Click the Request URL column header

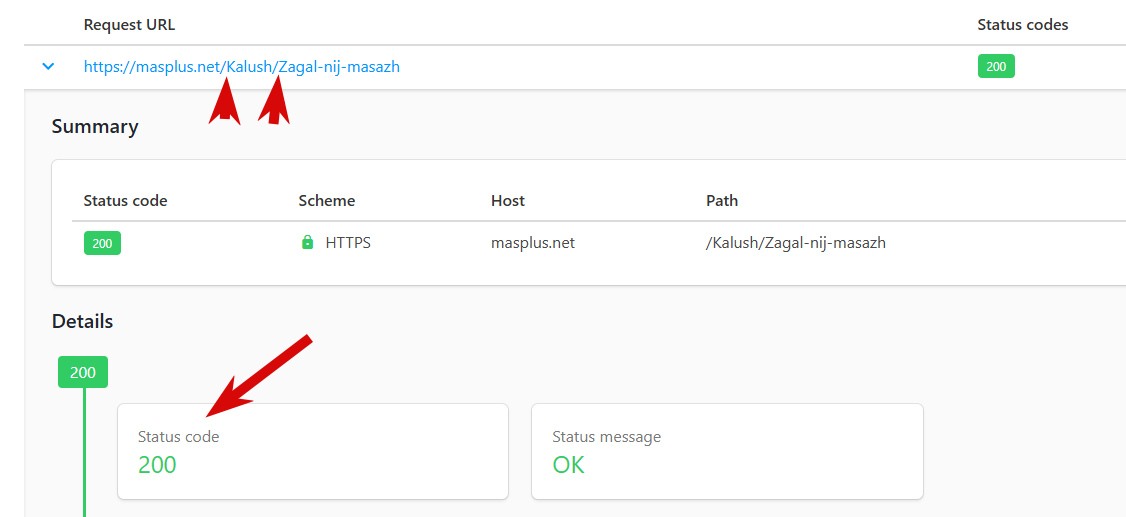[129, 25]
